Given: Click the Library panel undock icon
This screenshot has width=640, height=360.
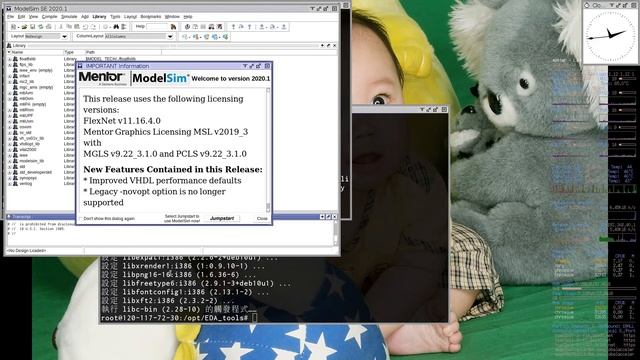Looking at the screenshot, I should (x=328, y=45).
